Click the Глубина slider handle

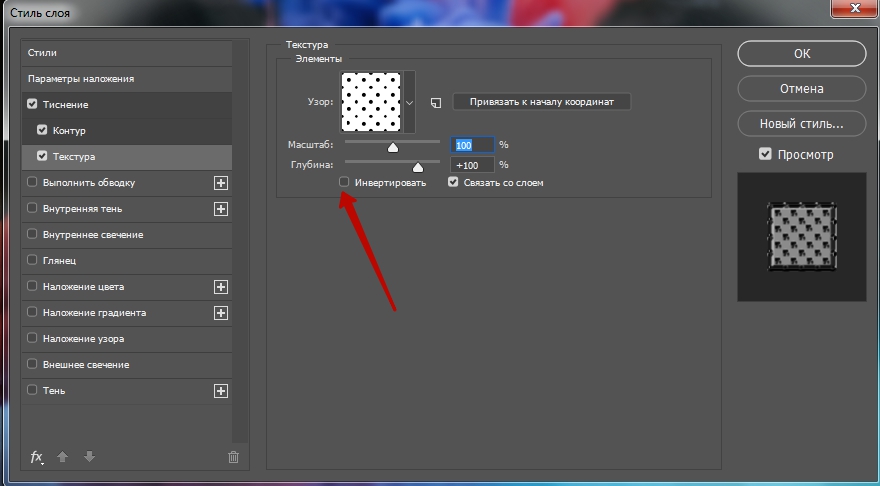click(418, 168)
